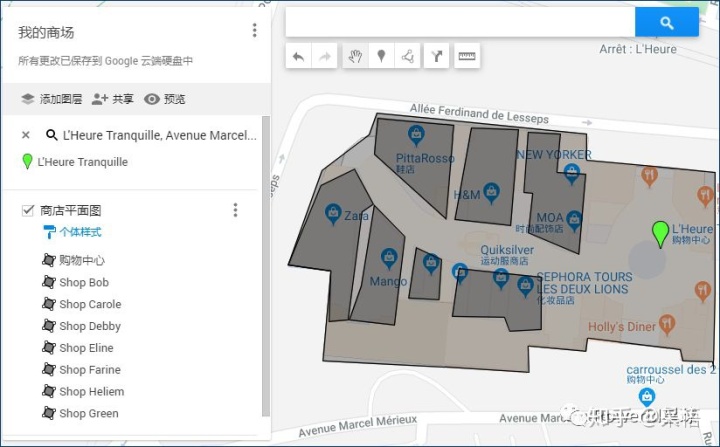Click the Quiksilver map label
Image resolution: width=720 pixels, height=447 pixels.
(507, 250)
